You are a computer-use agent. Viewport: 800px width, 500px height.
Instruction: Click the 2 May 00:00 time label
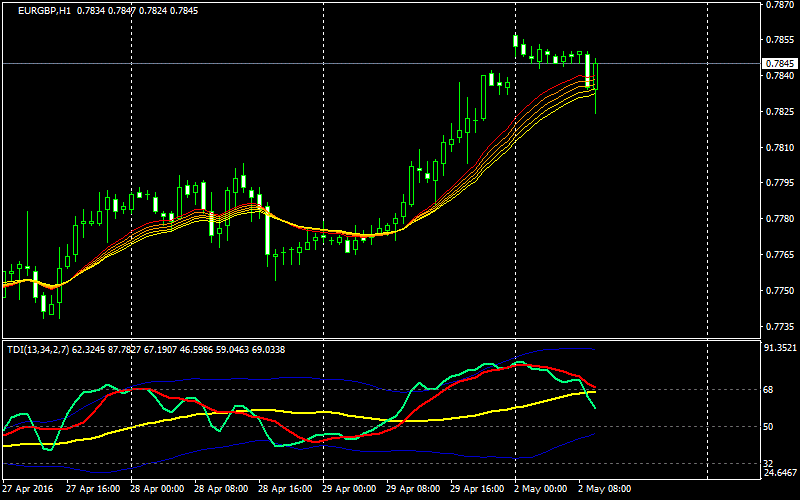(541, 489)
